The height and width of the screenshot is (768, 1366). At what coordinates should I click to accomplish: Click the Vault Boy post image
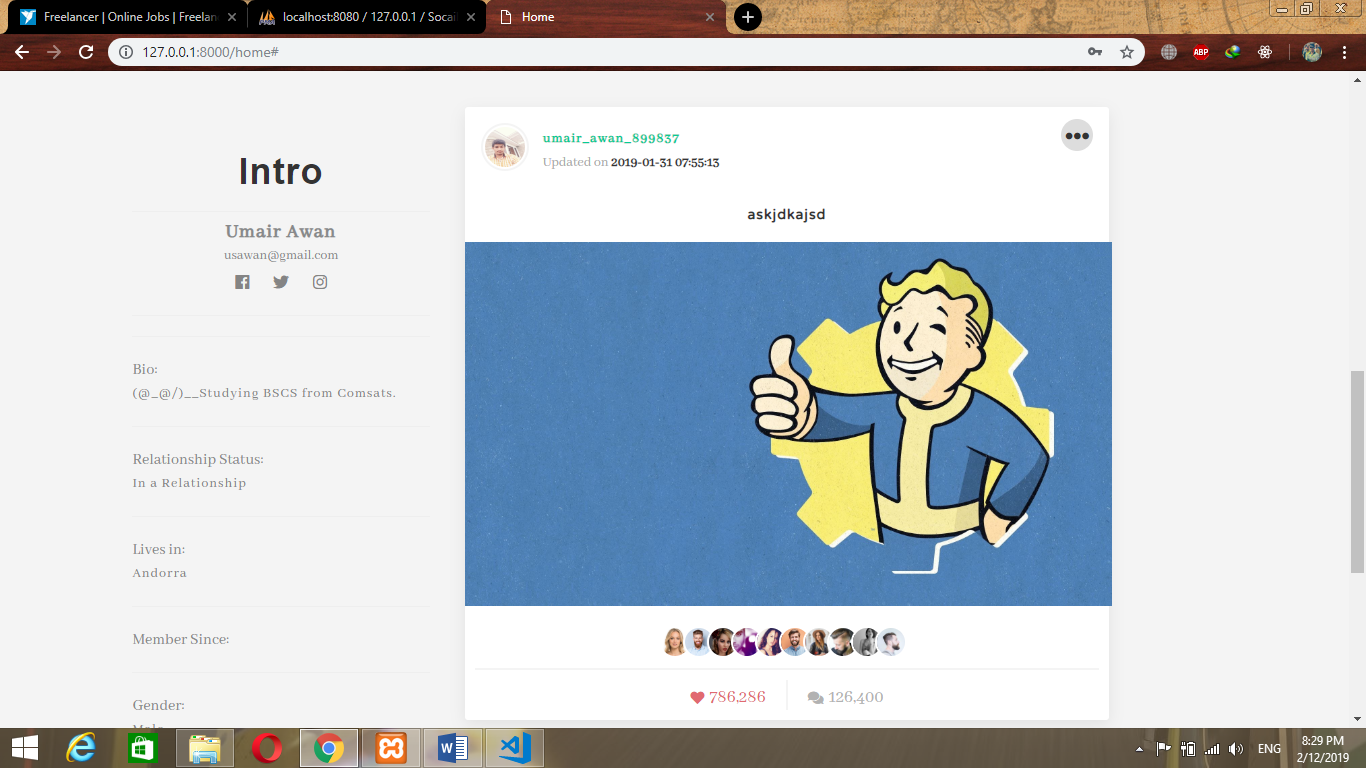(x=788, y=424)
